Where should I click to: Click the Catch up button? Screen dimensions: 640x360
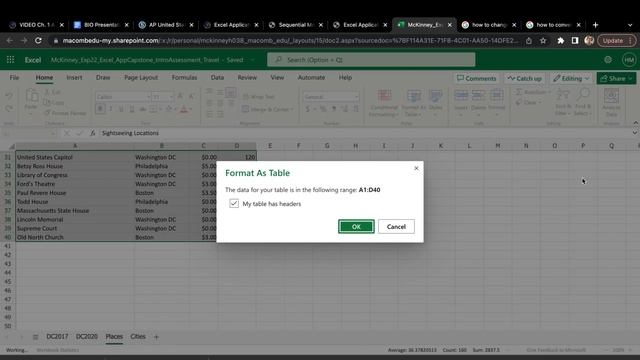(x=524, y=78)
